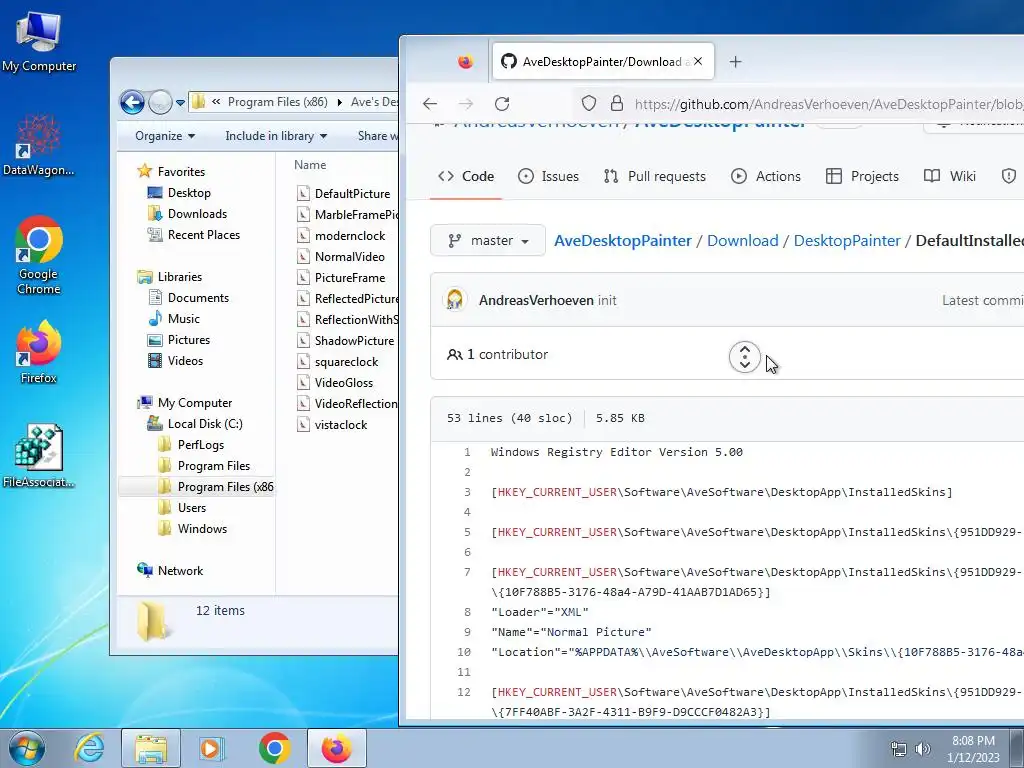Go back in Firefox

430,104
